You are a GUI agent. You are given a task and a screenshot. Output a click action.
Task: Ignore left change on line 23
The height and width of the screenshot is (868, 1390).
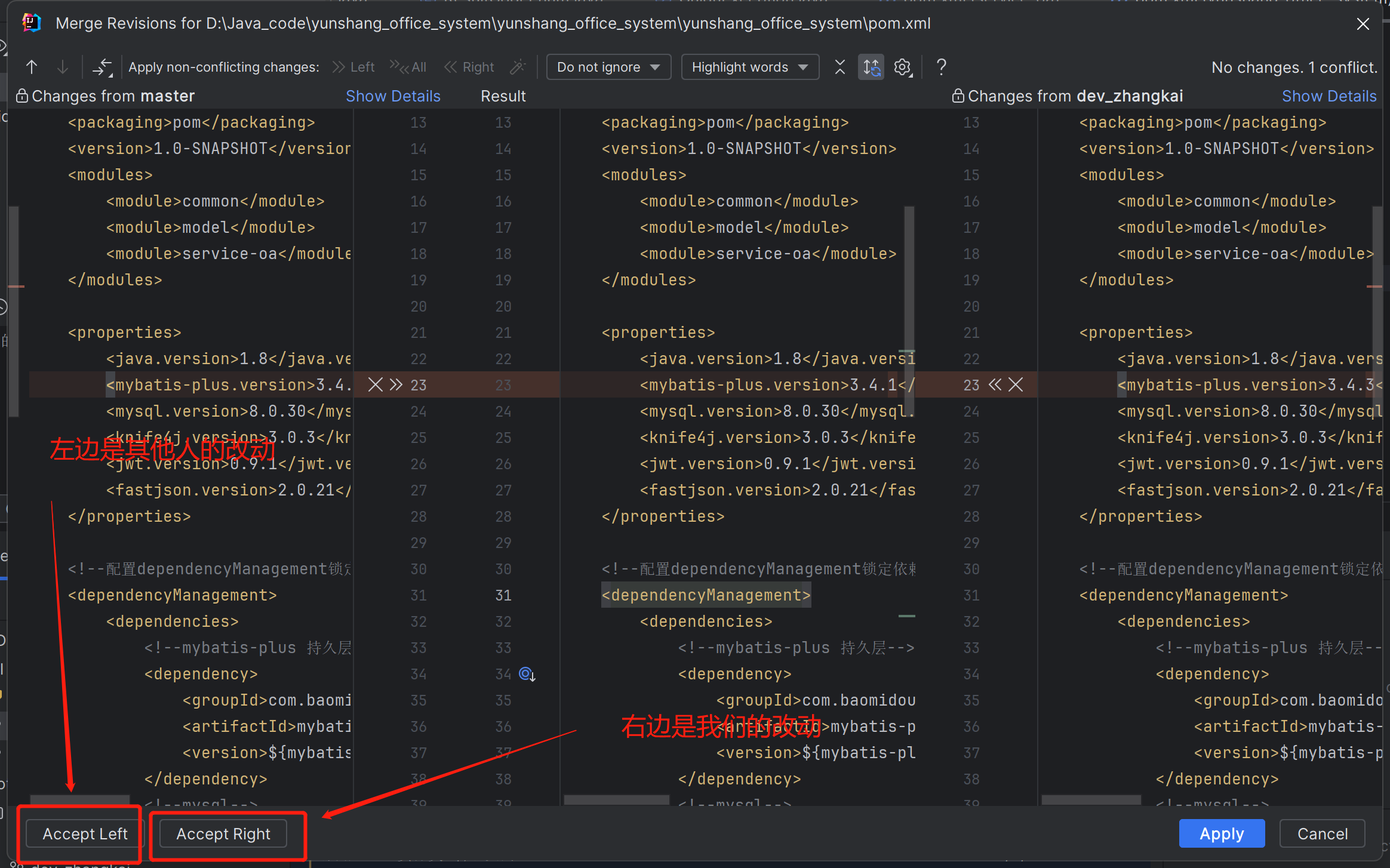375,384
